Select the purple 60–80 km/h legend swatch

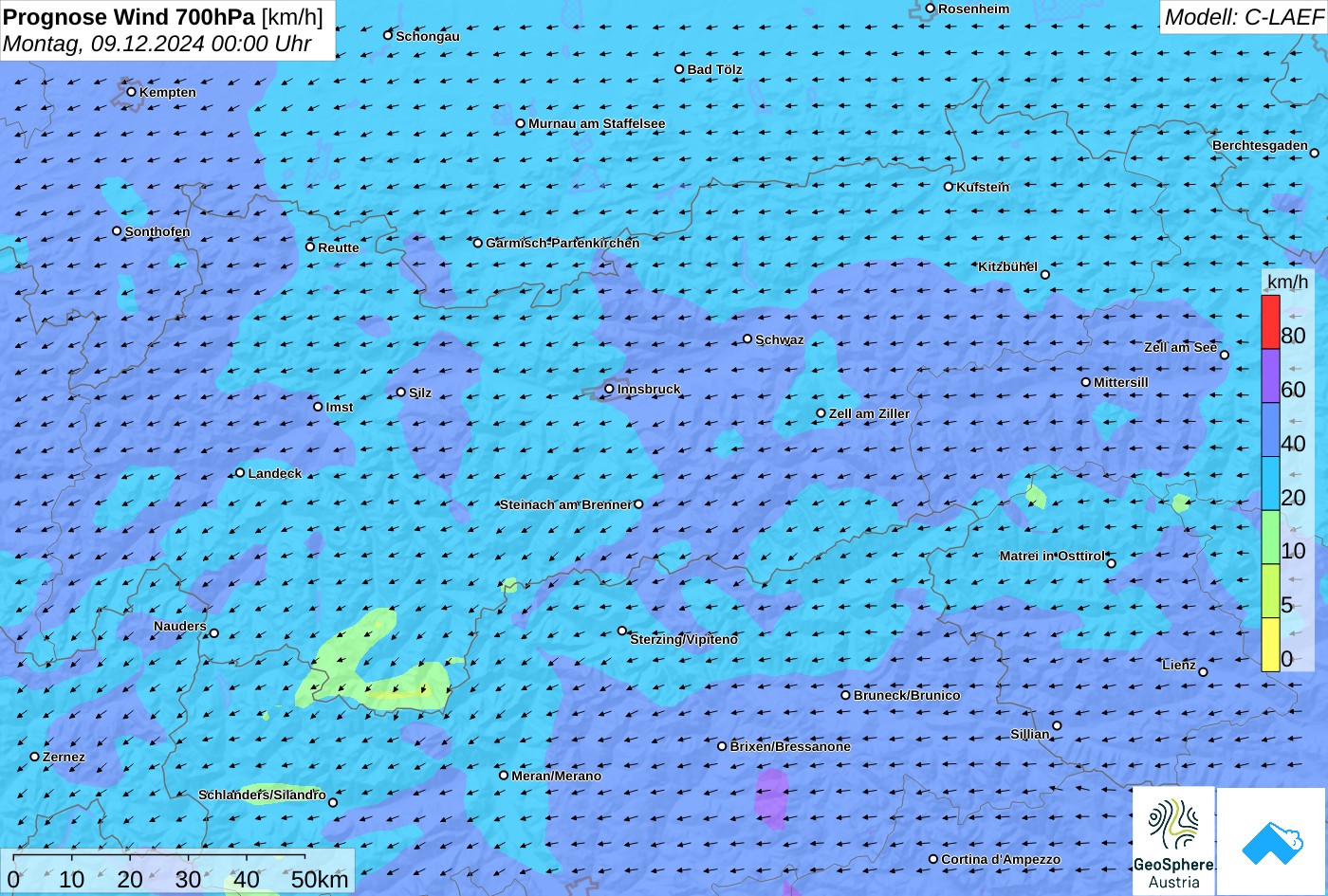point(1270,376)
